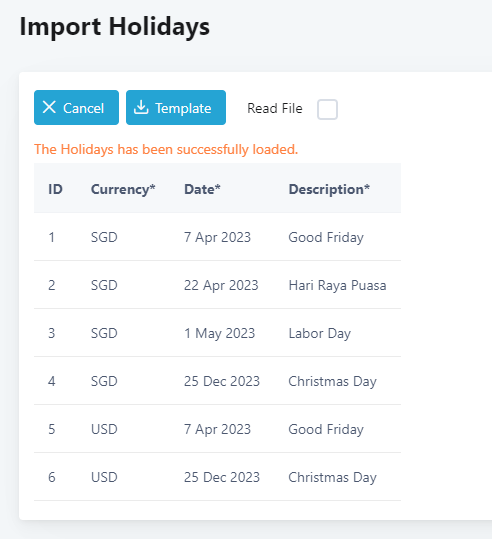This screenshot has height=539, width=492.
Task: Click the 1 May 2023 date cell
Action: tap(220, 333)
